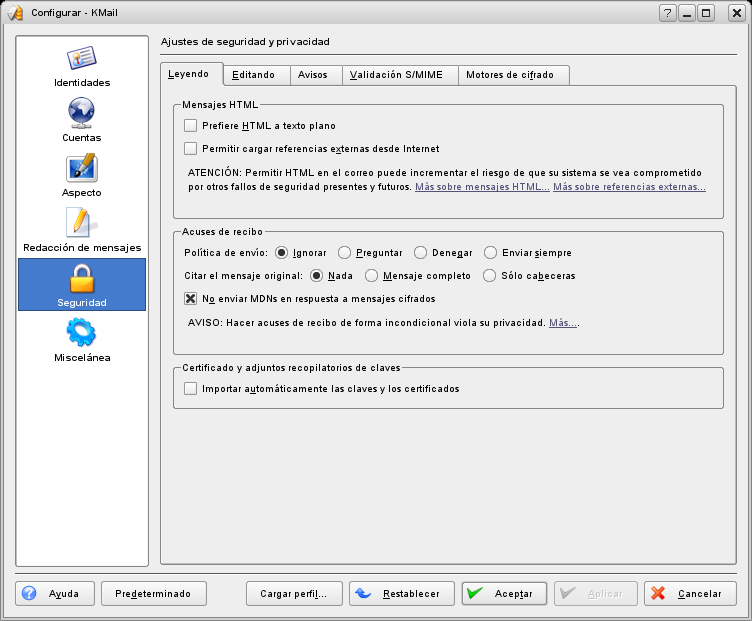
Task: Open the Aspecto settings icon
Action: [81, 167]
